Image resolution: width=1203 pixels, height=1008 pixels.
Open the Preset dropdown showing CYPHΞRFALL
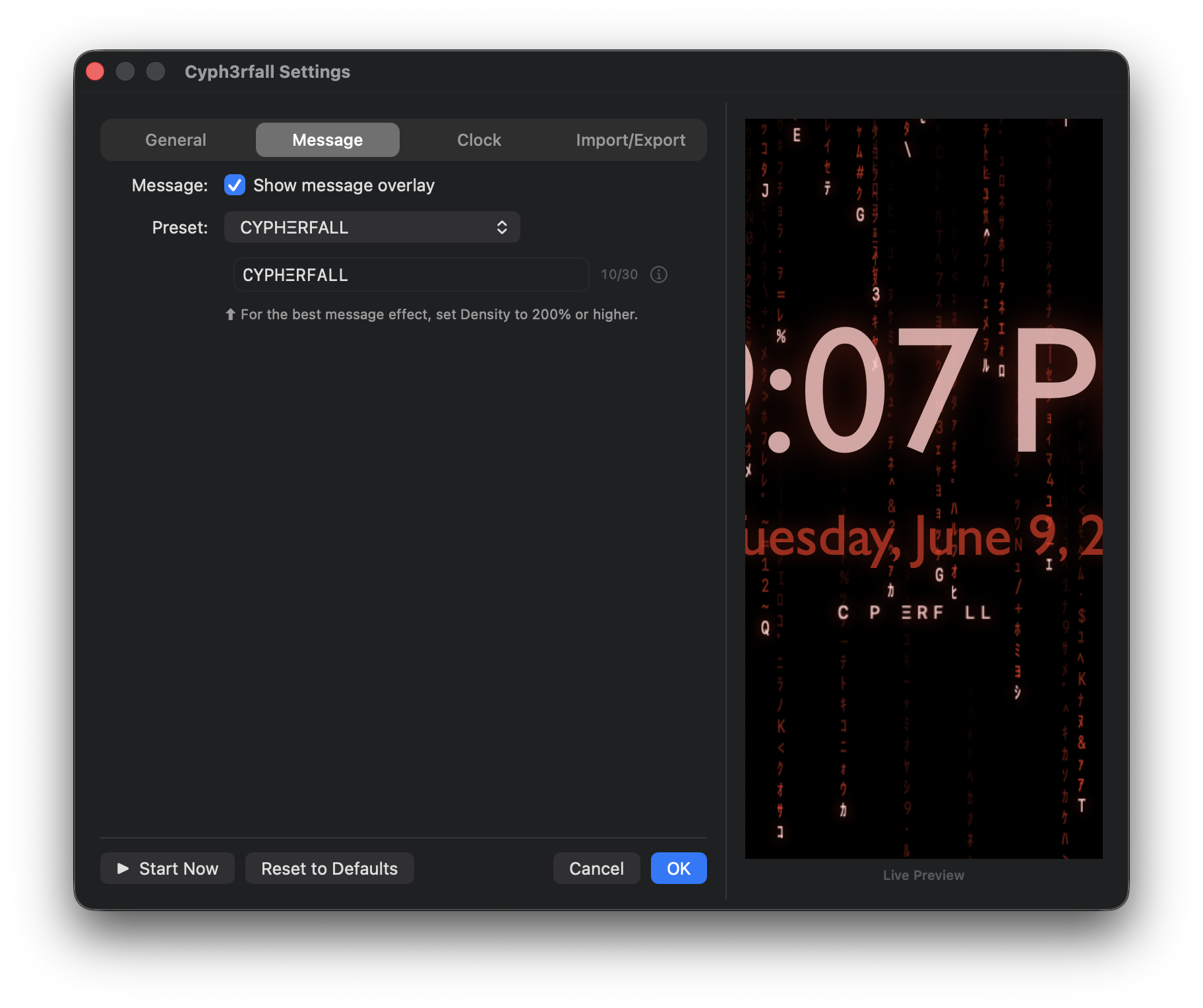pyautogui.click(x=372, y=228)
